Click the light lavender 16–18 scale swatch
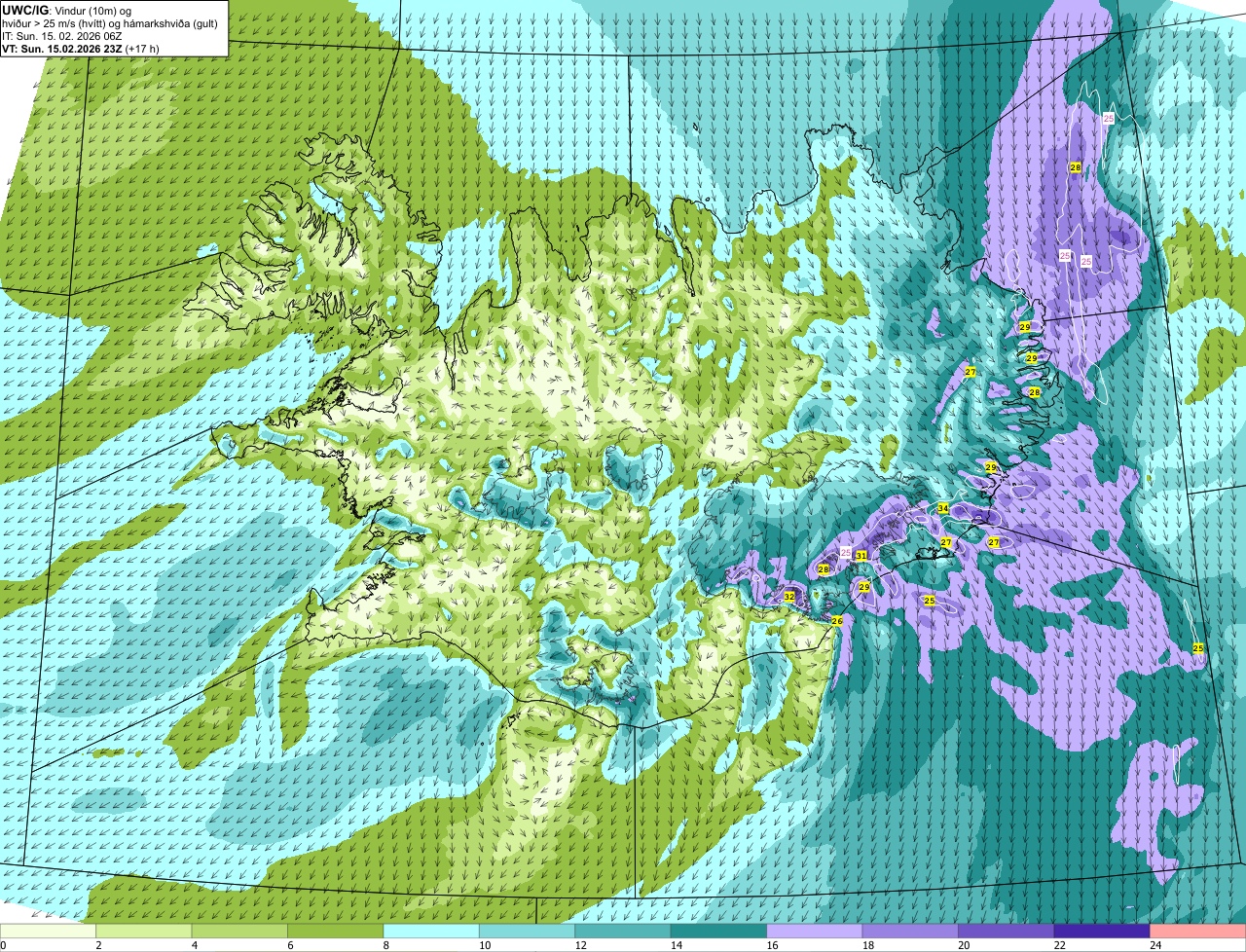Image resolution: width=1246 pixels, height=952 pixels. 815,931
